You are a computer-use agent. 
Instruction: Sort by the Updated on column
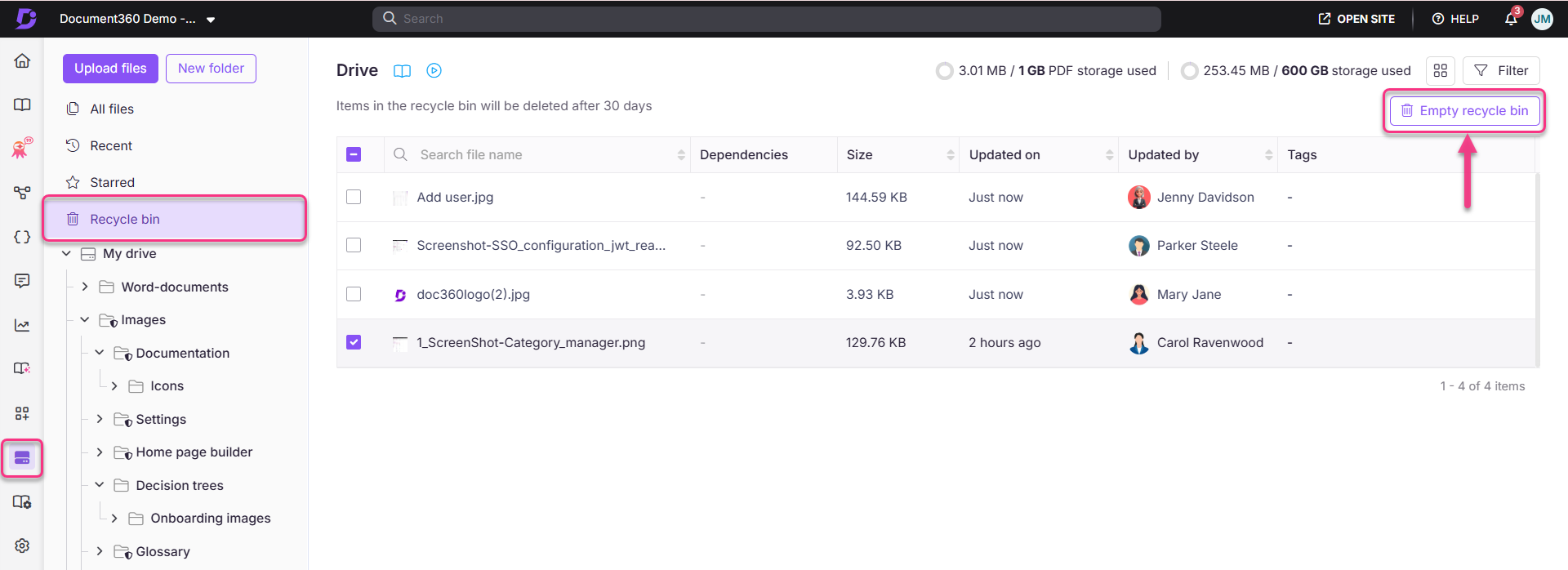tap(1039, 154)
